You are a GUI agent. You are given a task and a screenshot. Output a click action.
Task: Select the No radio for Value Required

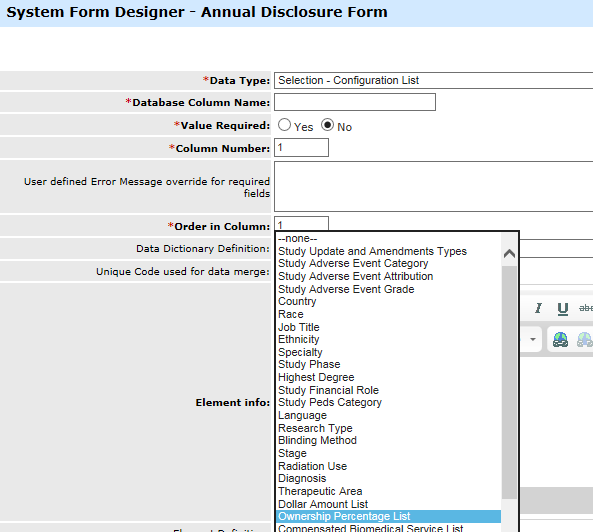tap(328, 125)
